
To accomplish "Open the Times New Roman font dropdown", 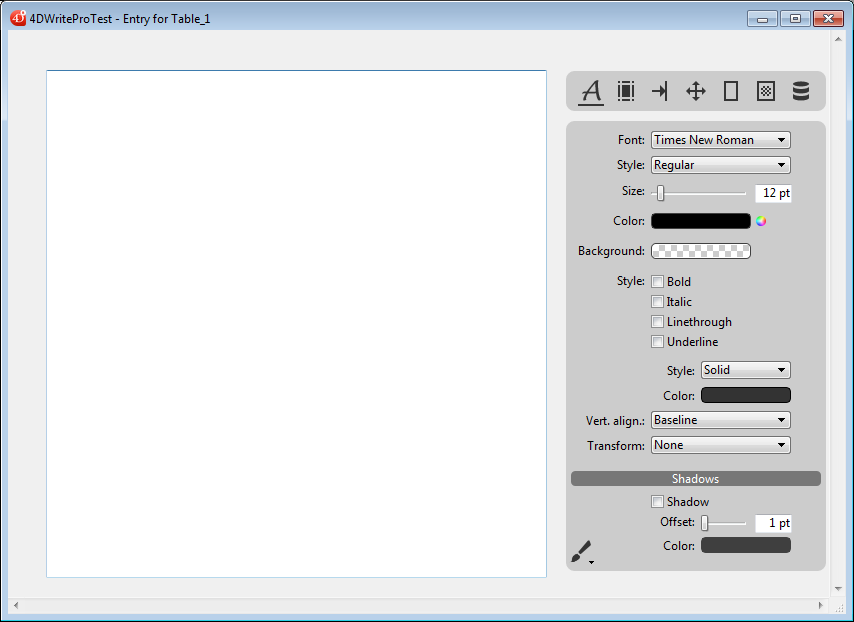I will [x=720, y=140].
